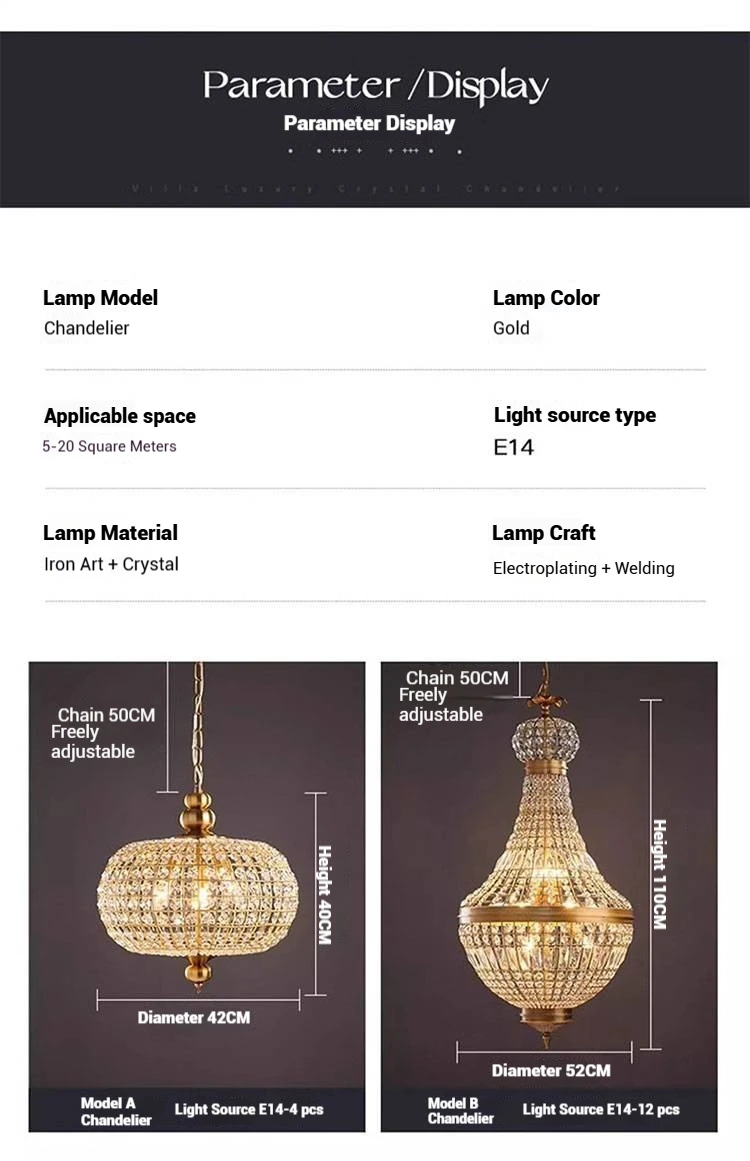Screen dimensions: 750x1161
Task: Select the 'Parameter /Display' main heading
Action: point(375,86)
